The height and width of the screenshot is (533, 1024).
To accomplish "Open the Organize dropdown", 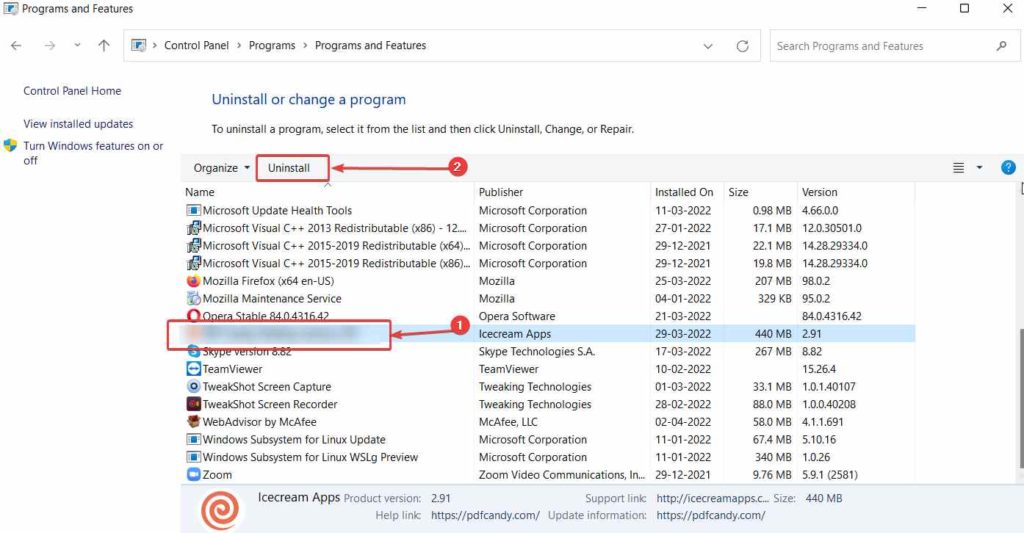I will point(221,168).
